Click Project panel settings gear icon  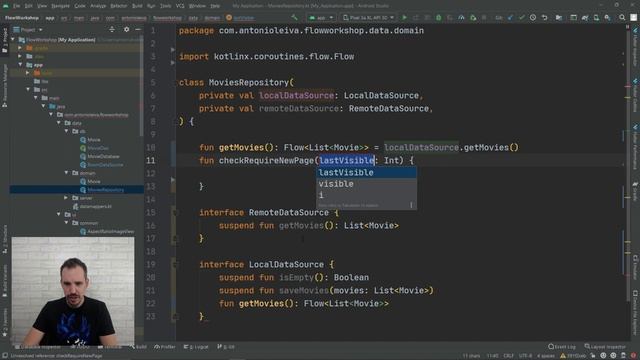[127, 29]
